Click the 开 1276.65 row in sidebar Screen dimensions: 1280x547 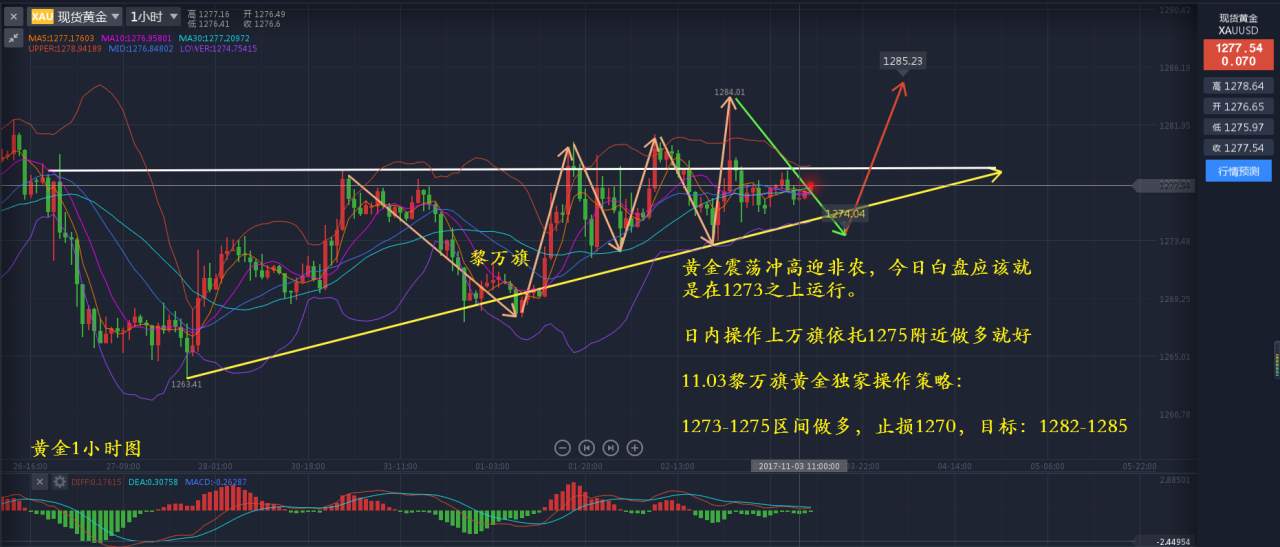click(x=1238, y=106)
